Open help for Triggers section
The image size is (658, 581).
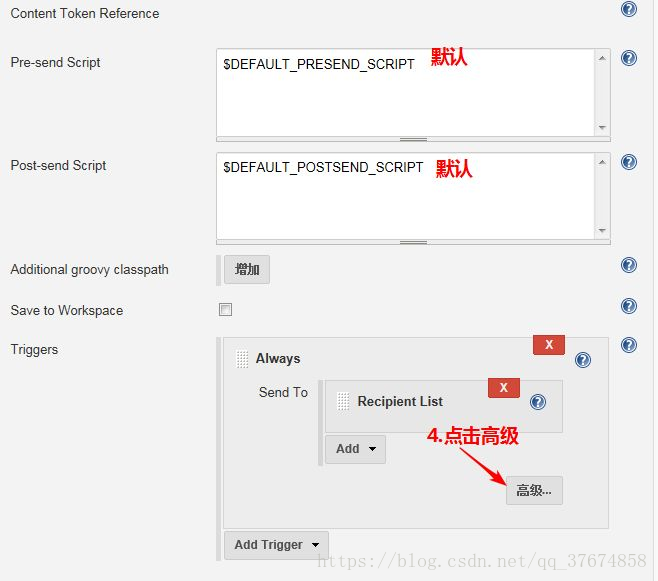(x=629, y=345)
